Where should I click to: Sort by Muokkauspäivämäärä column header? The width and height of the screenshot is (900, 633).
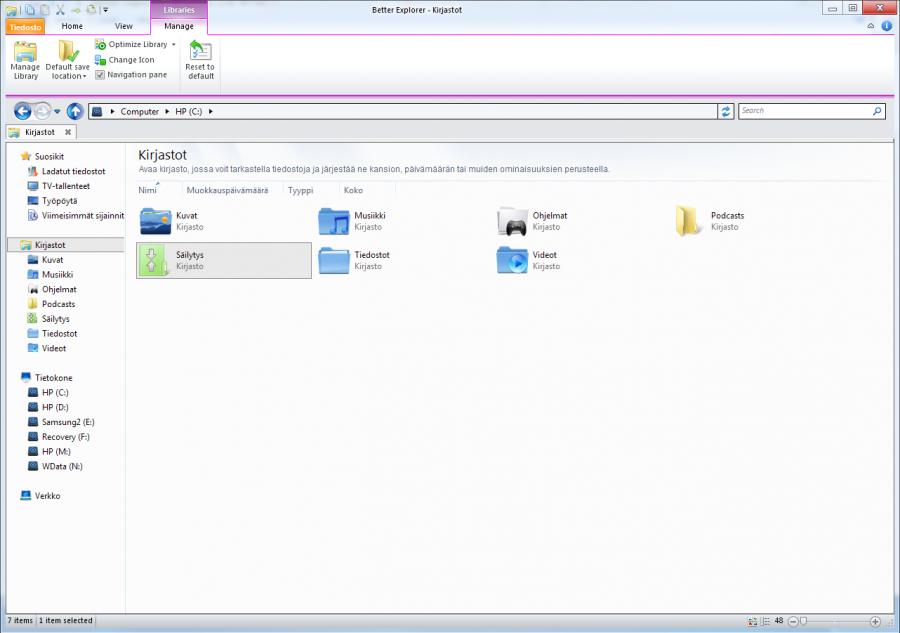pyautogui.click(x=227, y=190)
